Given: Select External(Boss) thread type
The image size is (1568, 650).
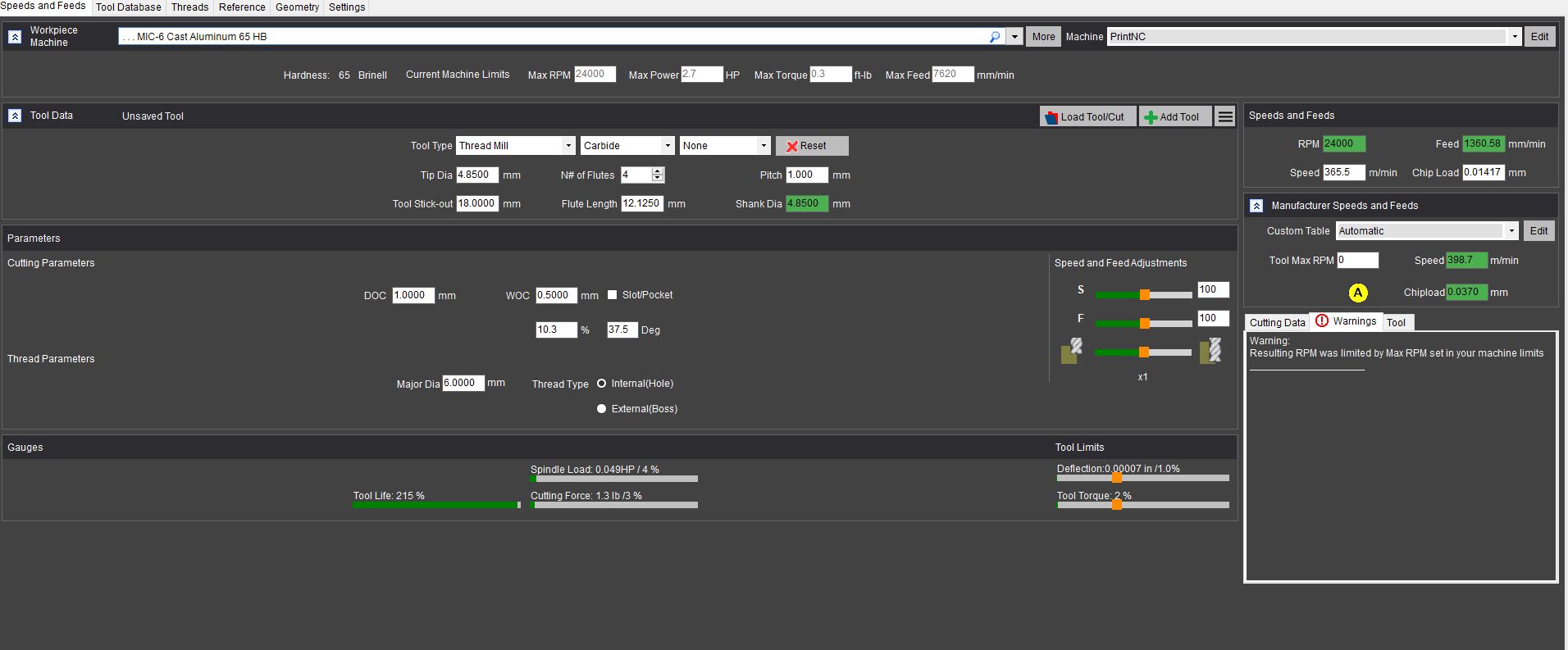Looking at the screenshot, I should pos(602,409).
